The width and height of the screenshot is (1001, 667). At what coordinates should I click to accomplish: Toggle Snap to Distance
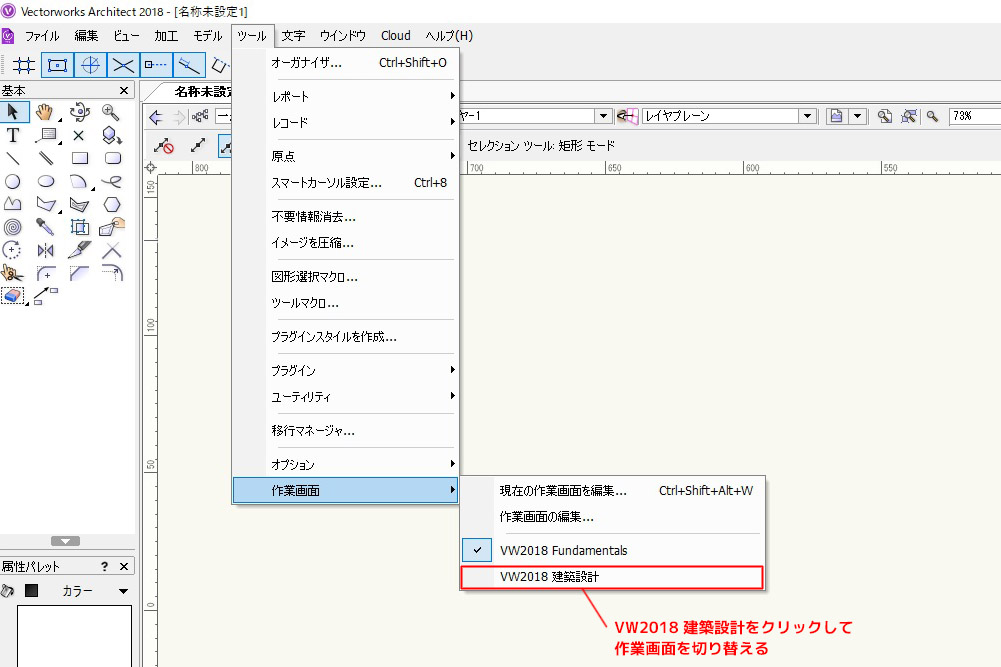point(190,65)
